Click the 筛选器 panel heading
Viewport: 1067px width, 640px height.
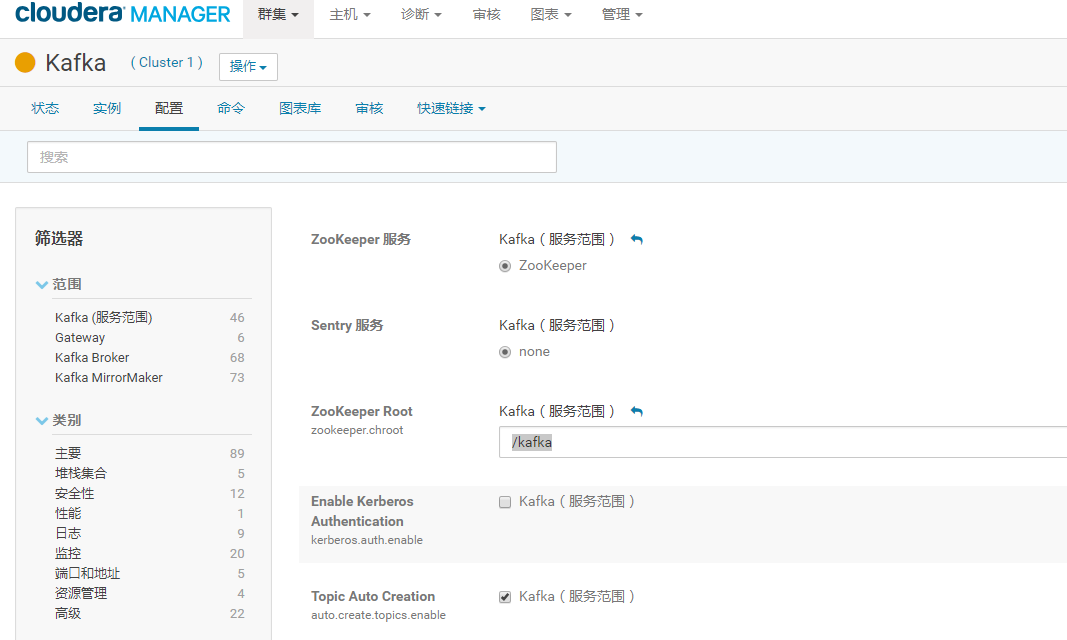tap(59, 238)
